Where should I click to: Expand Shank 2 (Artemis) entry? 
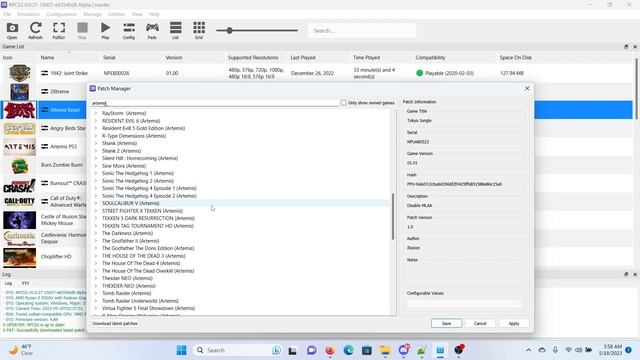[x=96, y=151]
